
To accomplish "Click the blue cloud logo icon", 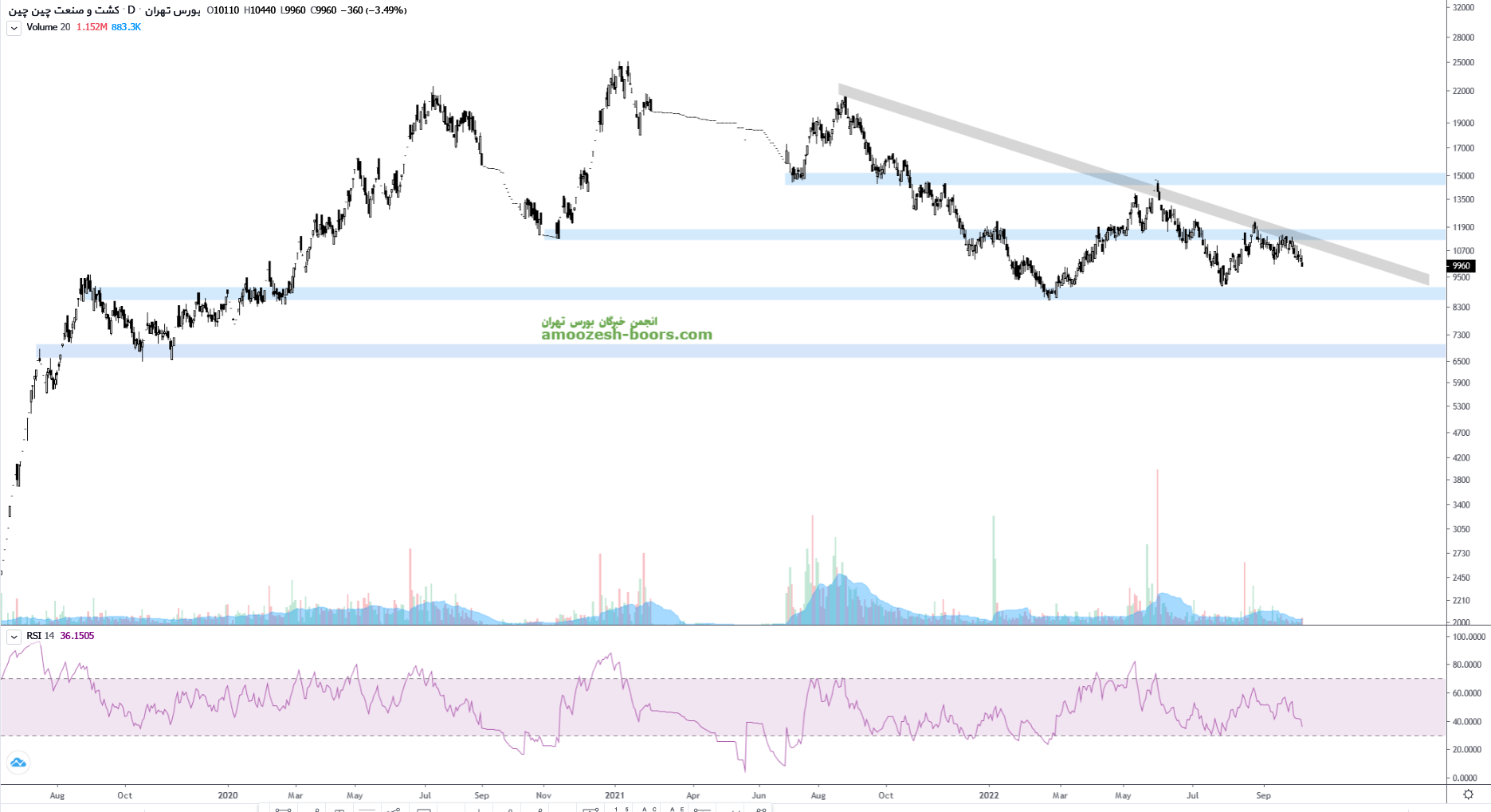I will tap(18, 763).
